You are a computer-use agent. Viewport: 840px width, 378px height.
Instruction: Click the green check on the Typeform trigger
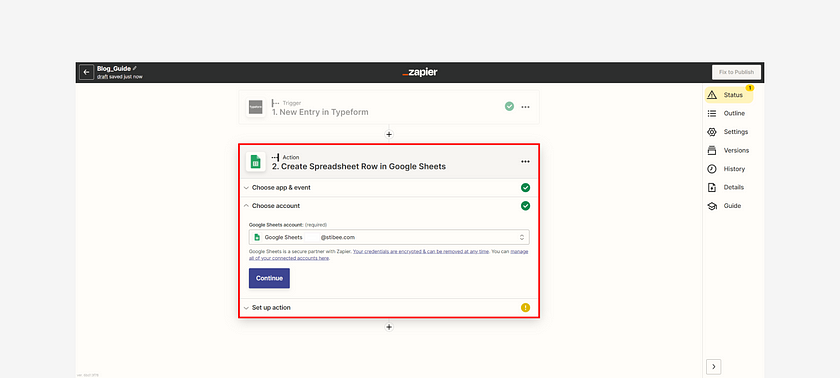click(x=509, y=107)
